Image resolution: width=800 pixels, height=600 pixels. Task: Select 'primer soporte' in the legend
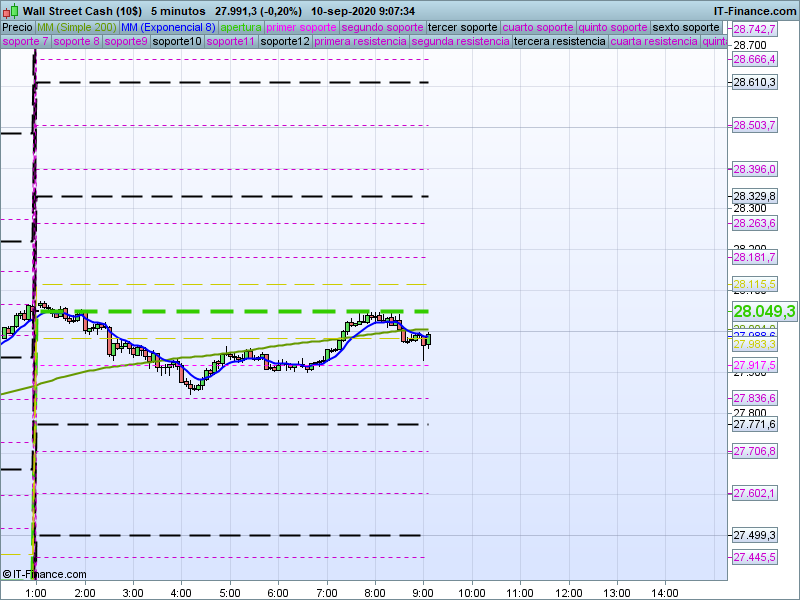pyautogui.click(x=301, y=27)
